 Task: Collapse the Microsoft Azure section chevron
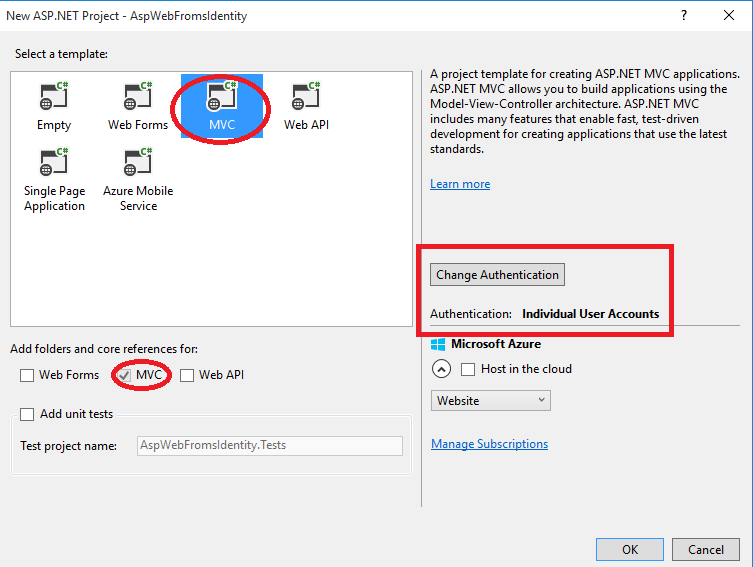coord(441,369)
